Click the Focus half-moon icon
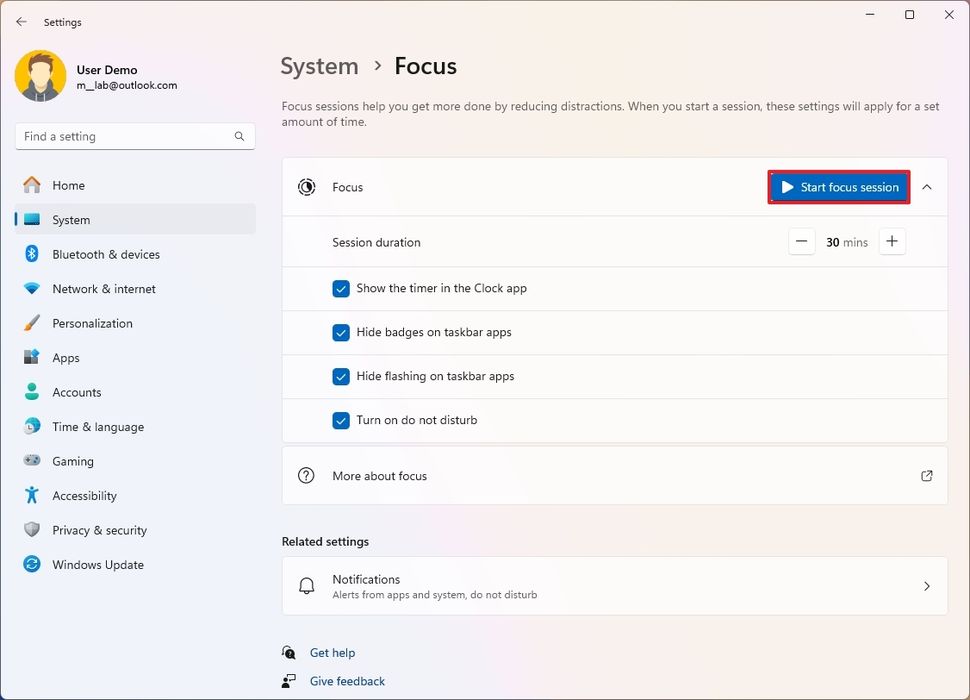970x700 pixels. click(x=307, y=186)
